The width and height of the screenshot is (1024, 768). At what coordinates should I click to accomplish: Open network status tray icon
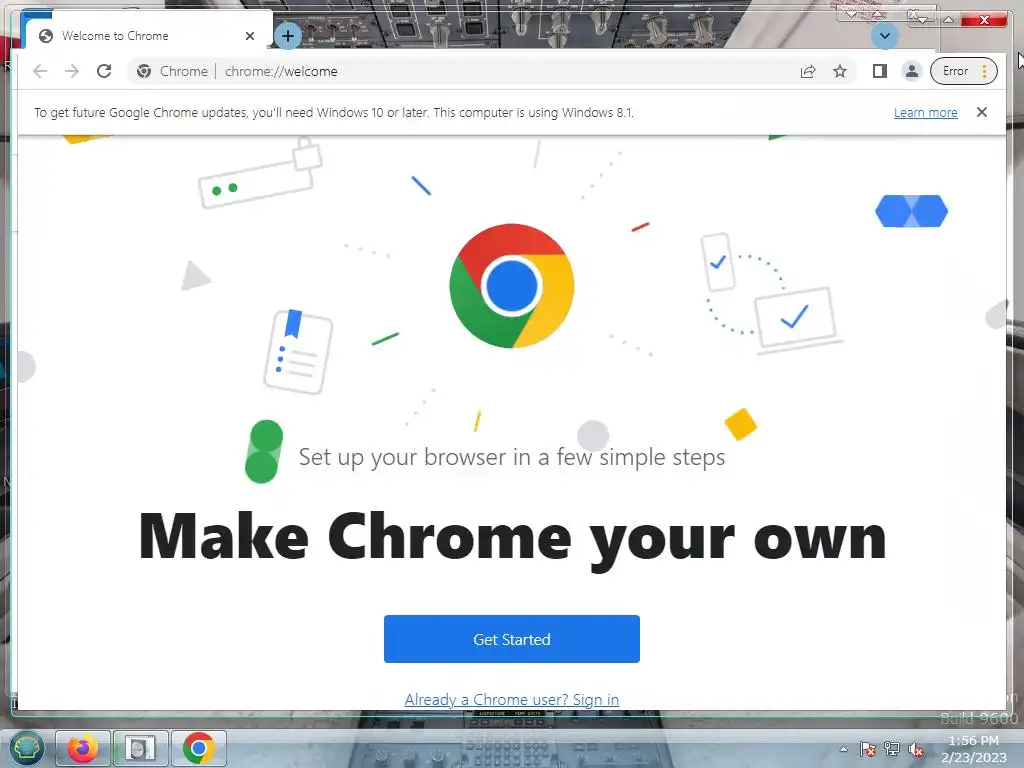(x=891, y=749)
